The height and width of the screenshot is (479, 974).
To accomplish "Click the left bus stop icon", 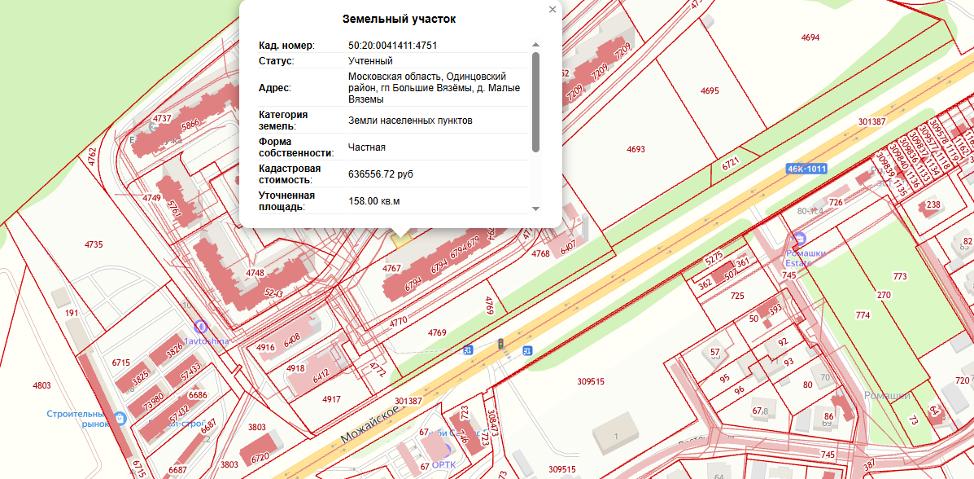I will (x=467, y=350).
